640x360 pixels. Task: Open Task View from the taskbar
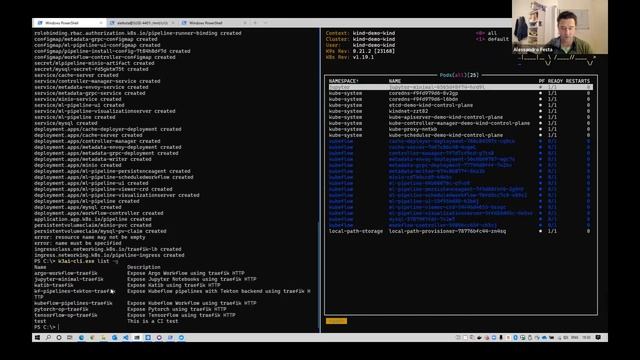click(x=70, y=338)
